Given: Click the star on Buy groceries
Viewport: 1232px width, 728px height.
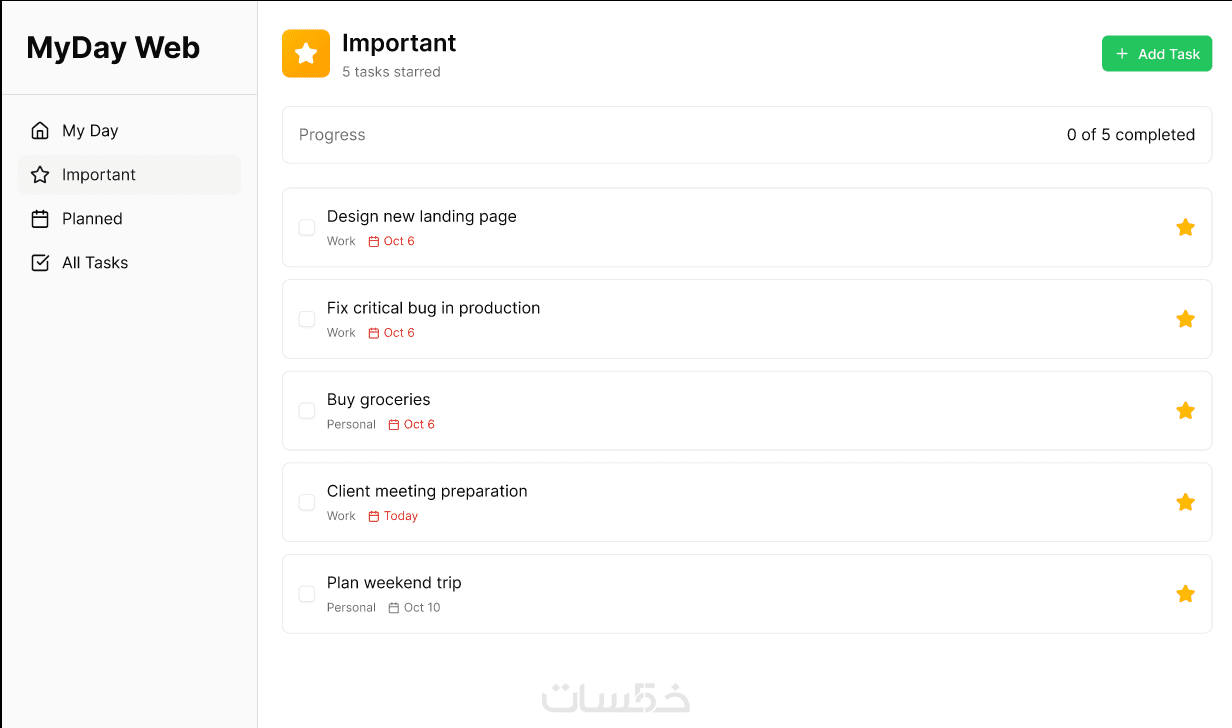Looking at the screenshot, I should tap(1185, 411).
